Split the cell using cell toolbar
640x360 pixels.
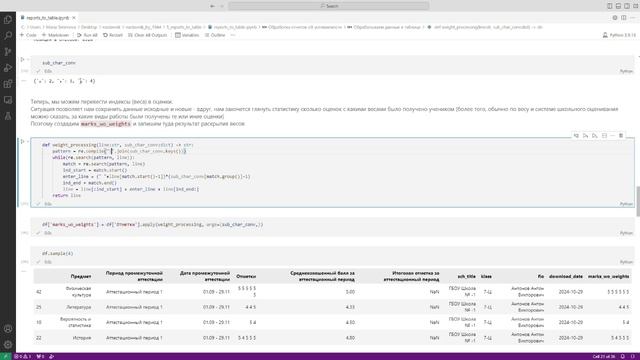[604, 136]
